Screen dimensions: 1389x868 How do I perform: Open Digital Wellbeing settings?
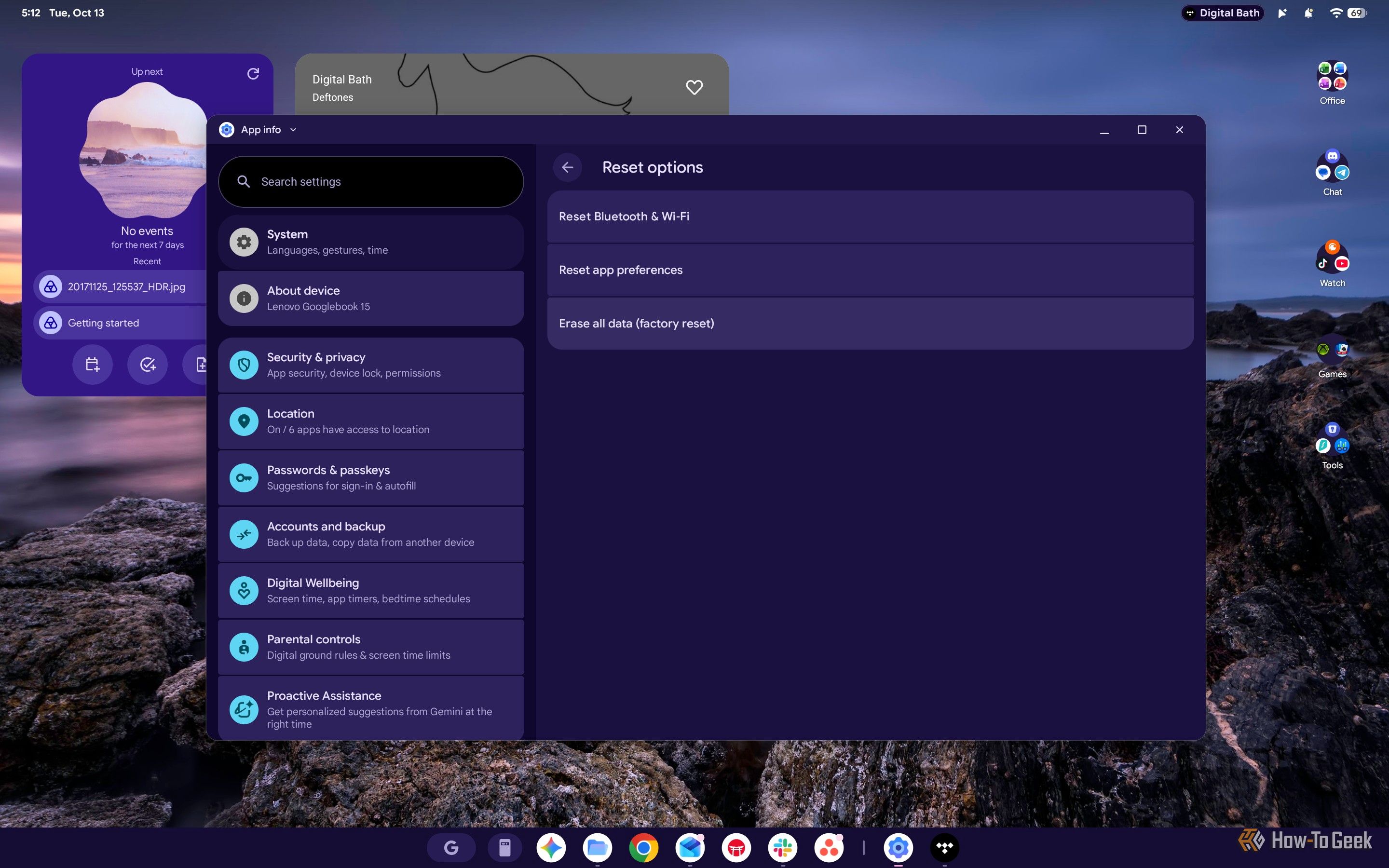pyautogui.click(x=371, y=591)
